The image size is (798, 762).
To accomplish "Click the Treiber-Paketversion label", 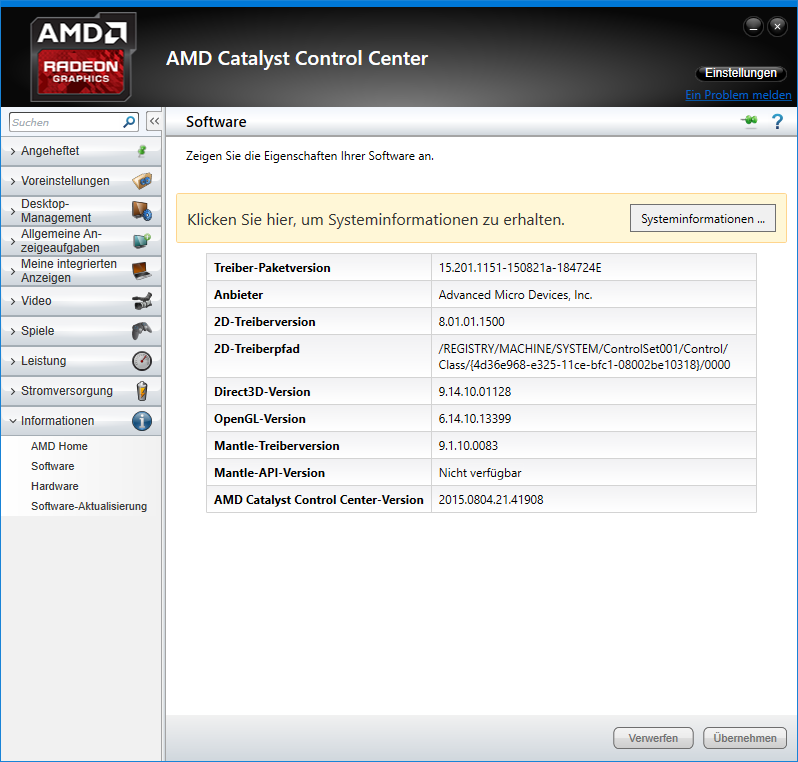I will pyautogui.click(x=272, y=268).
